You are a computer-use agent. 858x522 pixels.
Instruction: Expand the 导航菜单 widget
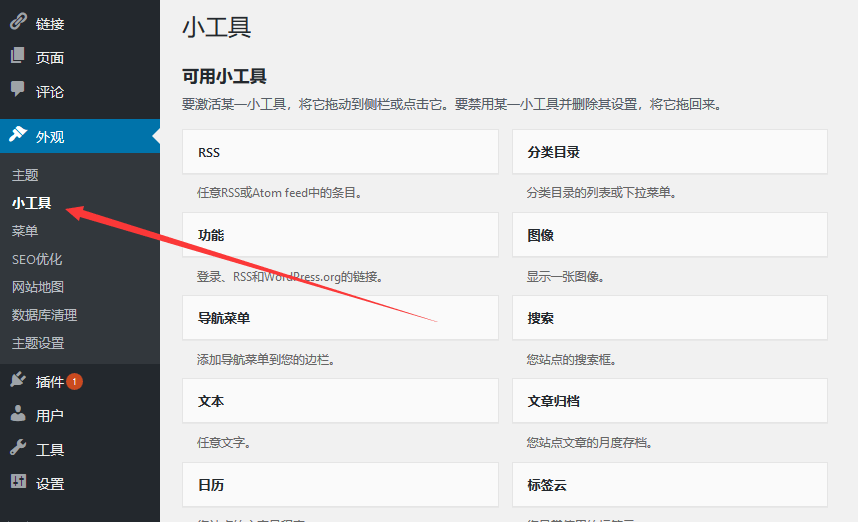(340, 318)
